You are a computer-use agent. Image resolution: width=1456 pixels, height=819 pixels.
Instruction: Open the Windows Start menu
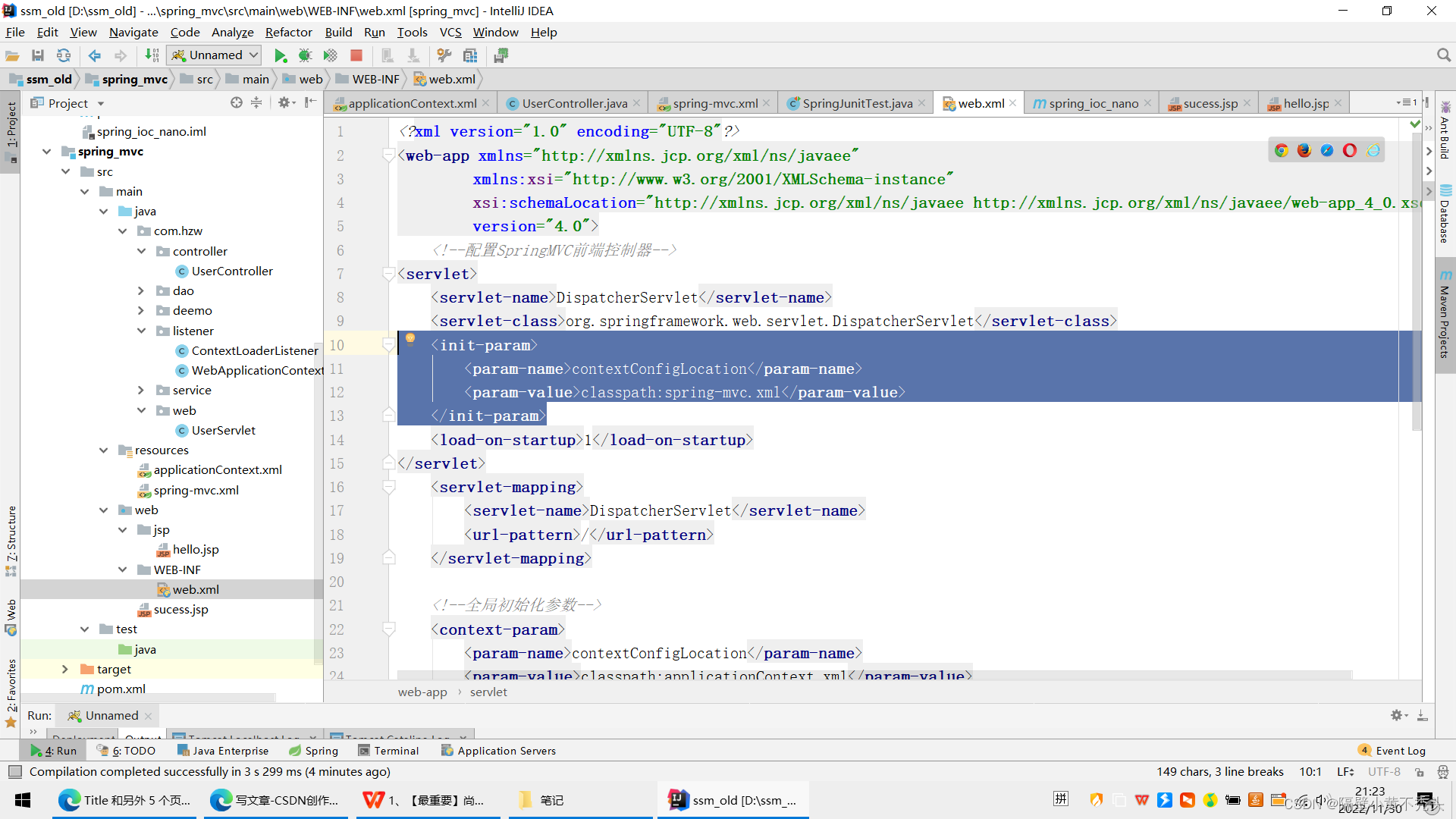[x=22, y=799]
